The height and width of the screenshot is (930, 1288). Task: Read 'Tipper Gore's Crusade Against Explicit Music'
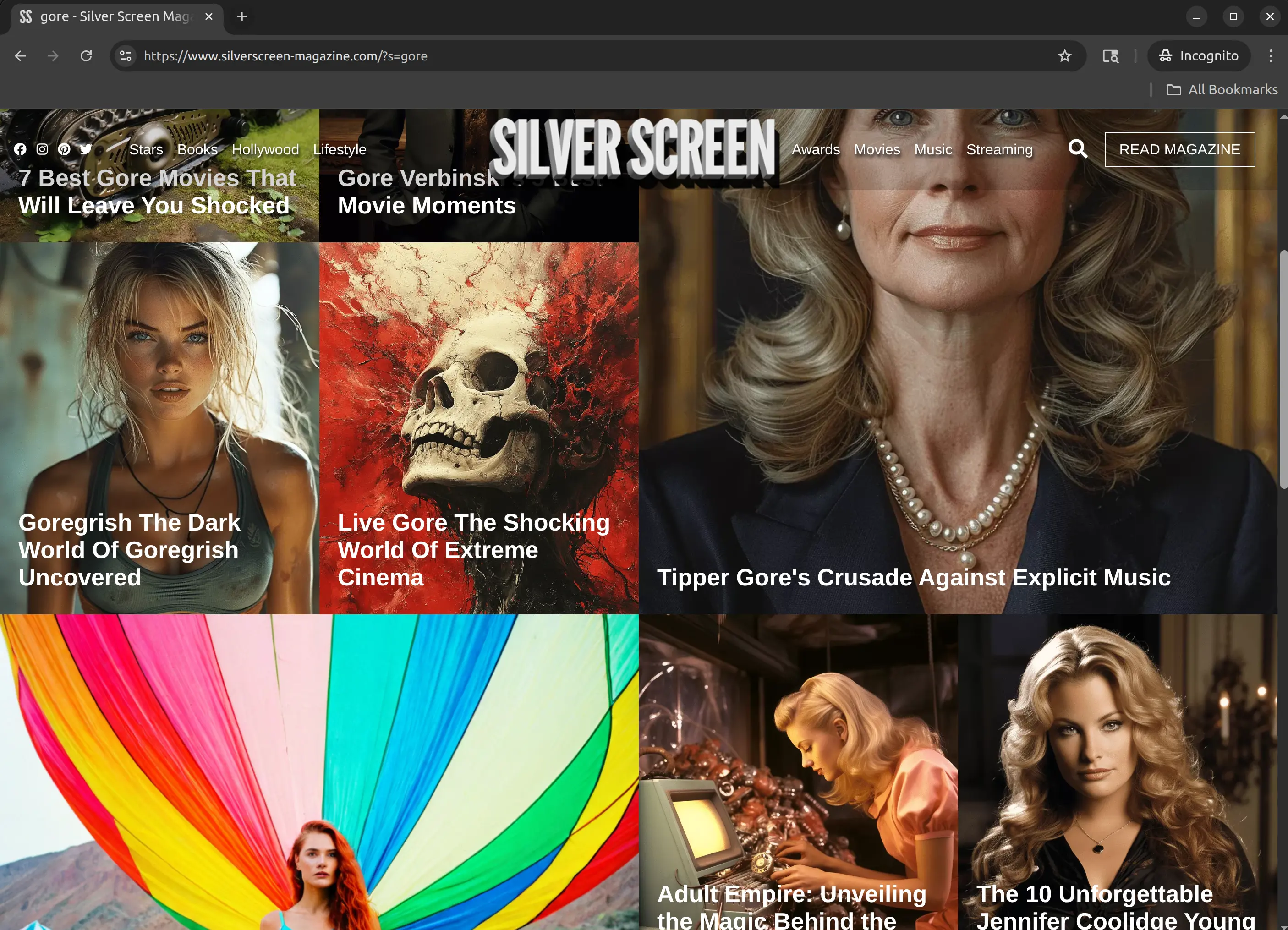coord(914,577)
